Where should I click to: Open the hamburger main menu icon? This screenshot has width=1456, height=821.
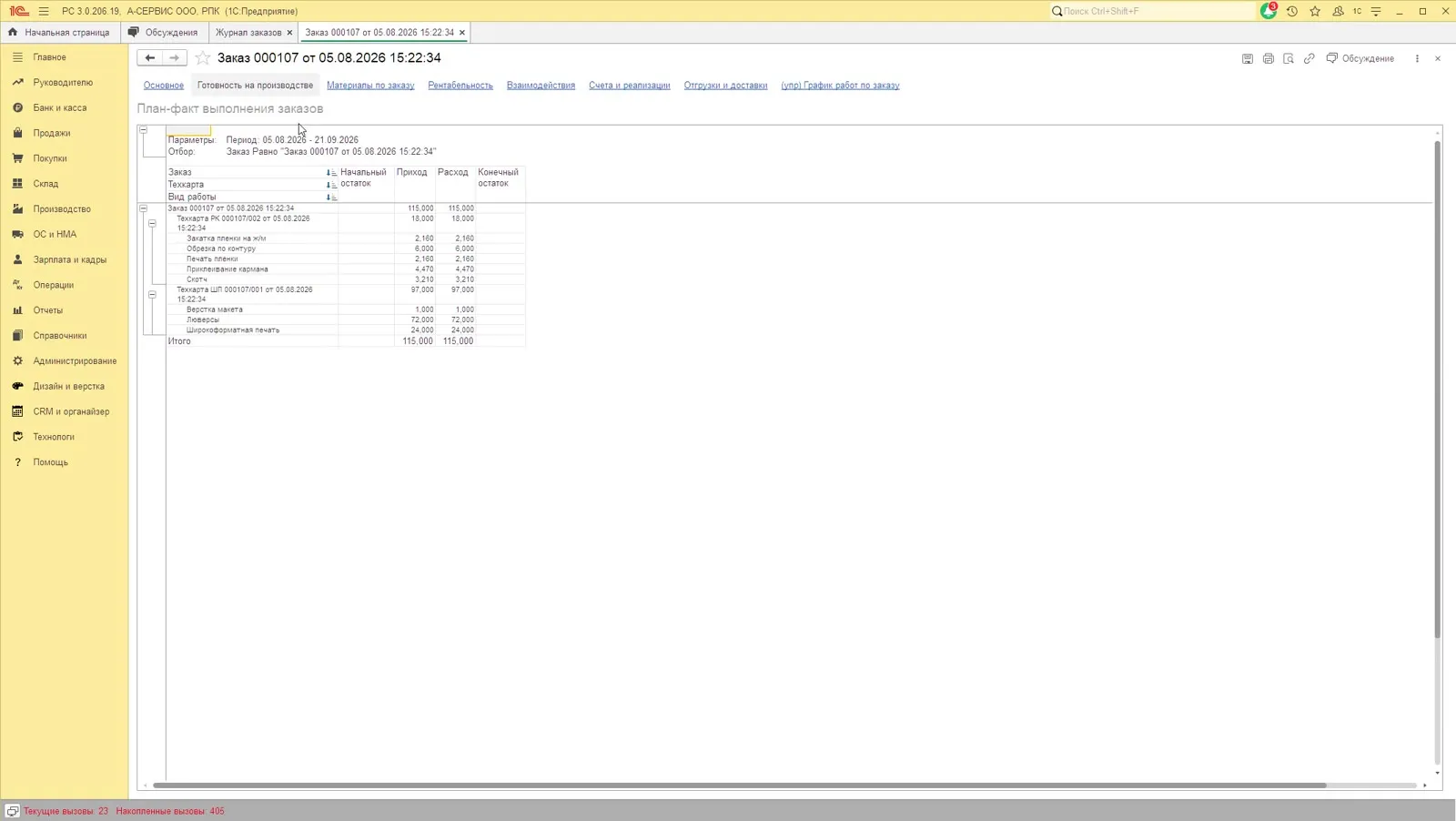coord(44,11)
